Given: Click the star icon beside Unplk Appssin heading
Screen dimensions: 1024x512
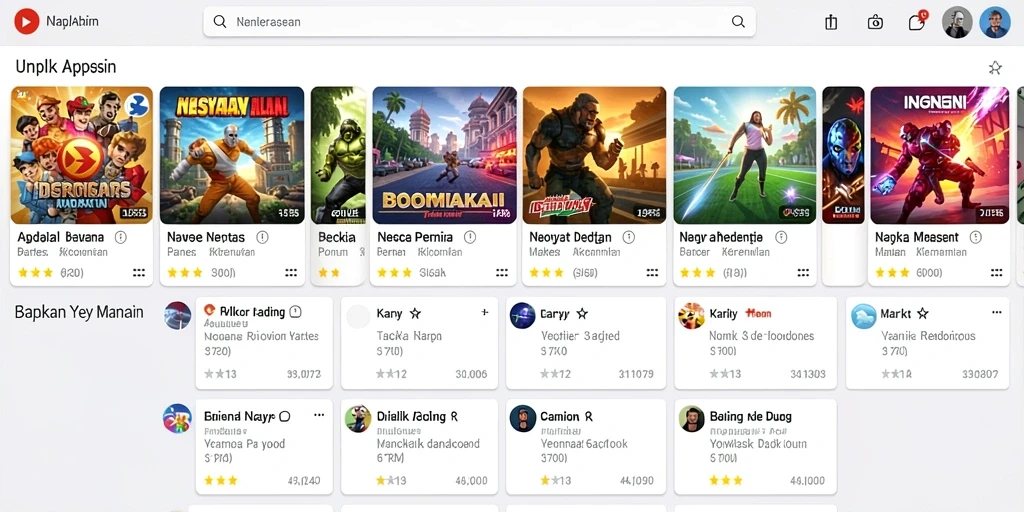Looking at the screenshot, I should (995, 67).
